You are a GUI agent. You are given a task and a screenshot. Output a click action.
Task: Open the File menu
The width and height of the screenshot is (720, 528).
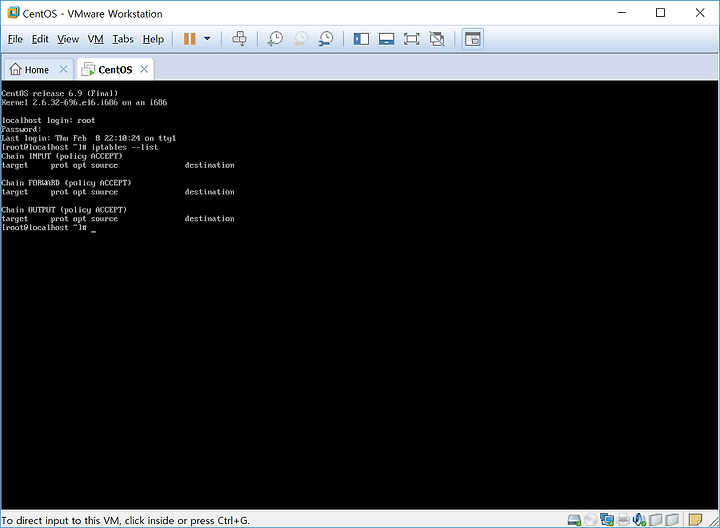click(x=15, y=39)
